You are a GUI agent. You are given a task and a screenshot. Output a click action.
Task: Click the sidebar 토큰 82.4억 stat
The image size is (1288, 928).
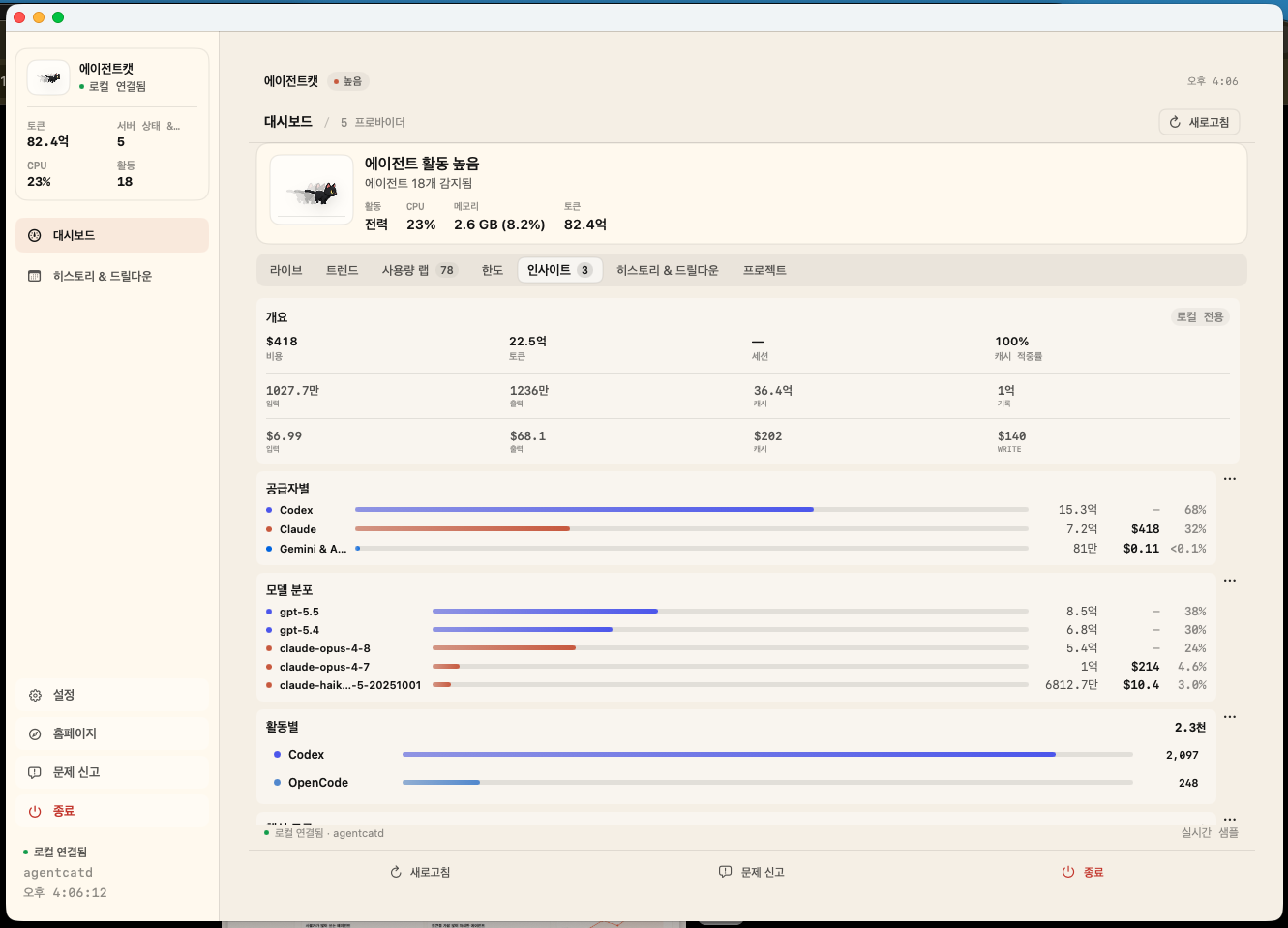point(48,135)
